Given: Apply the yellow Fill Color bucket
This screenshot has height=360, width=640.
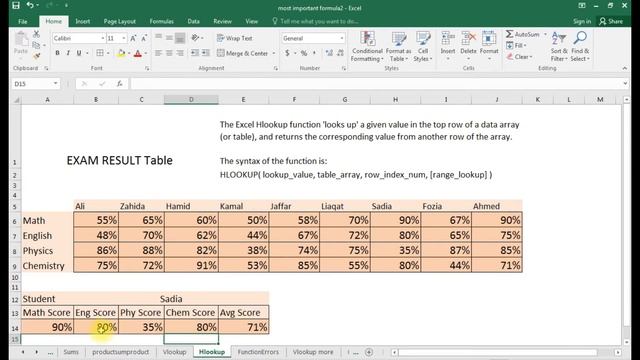Looking at the screenshot, I should [x=121, y=53].
